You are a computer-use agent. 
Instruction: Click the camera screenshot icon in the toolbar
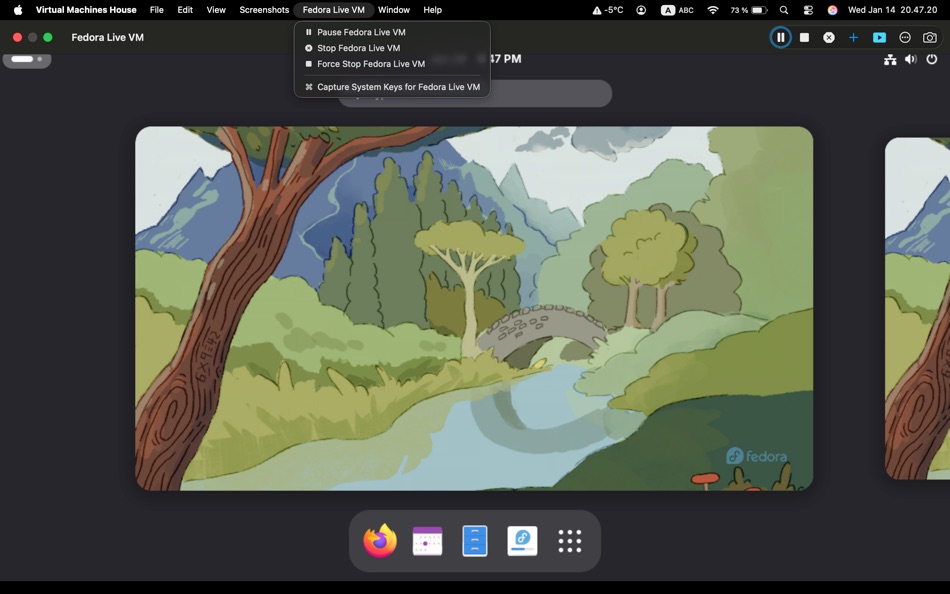[x=929, y=38]
